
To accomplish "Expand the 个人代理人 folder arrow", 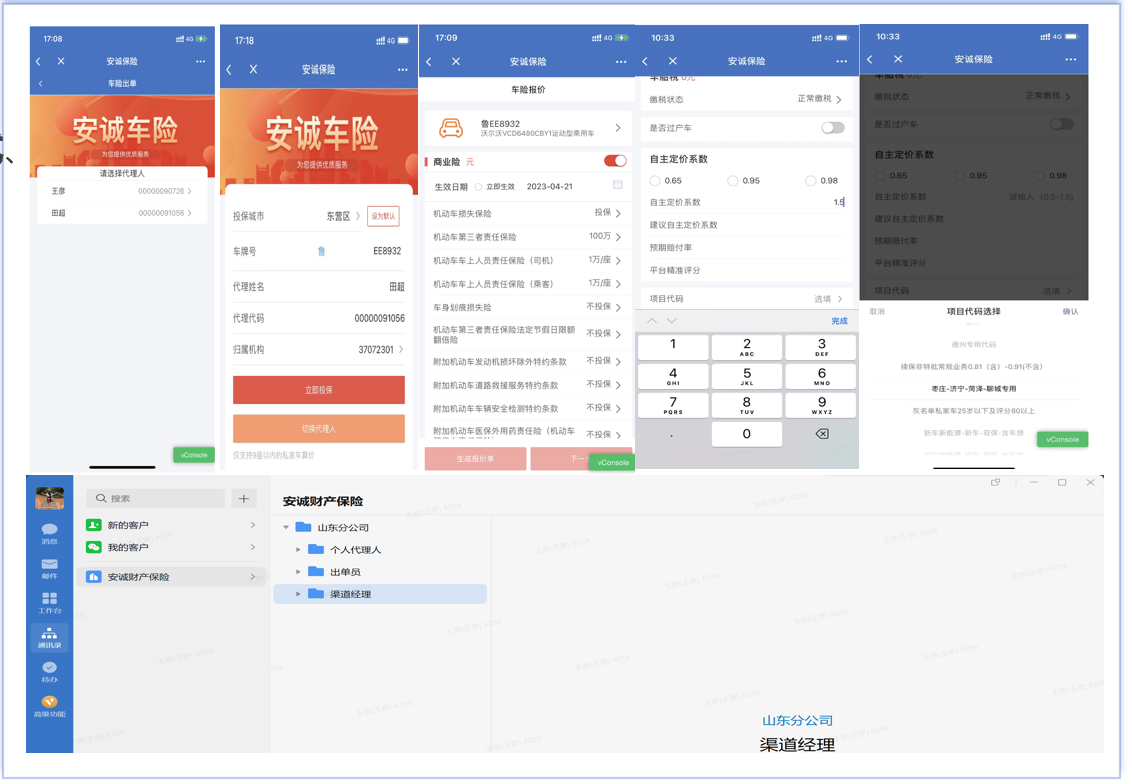I will click(x=298, y=550).
